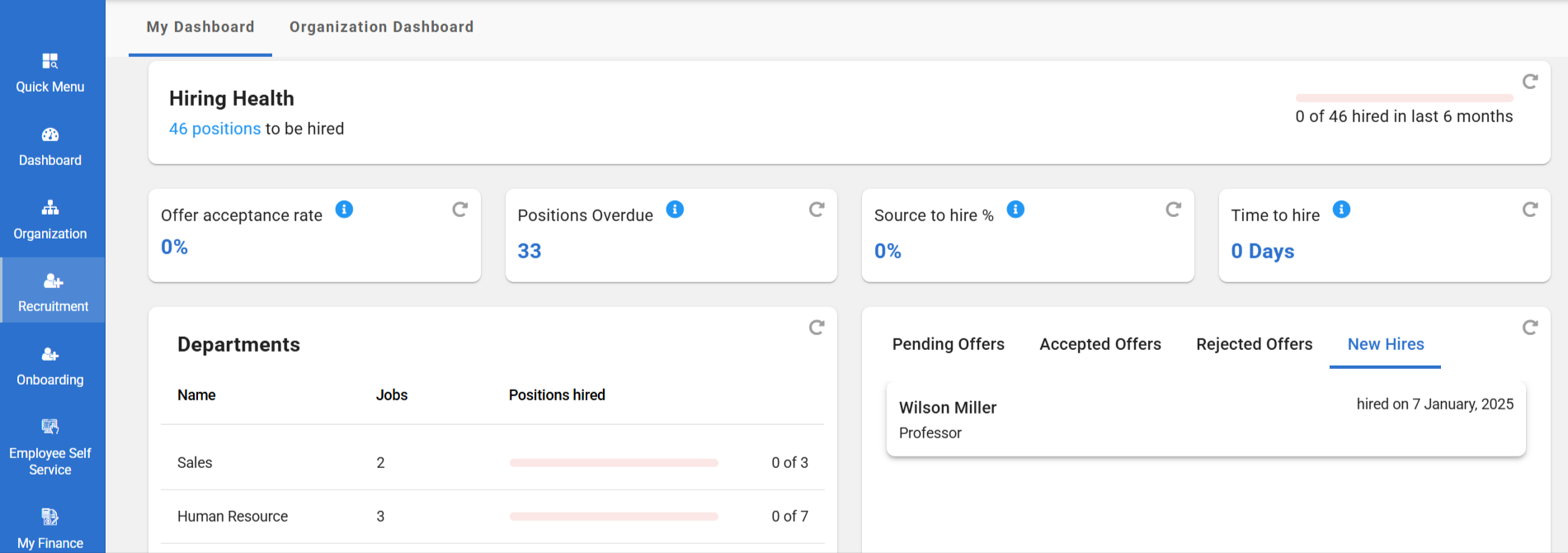Open the My Finance sidebar icon
The image size is (1568, 553).
(x=50, y=528)
